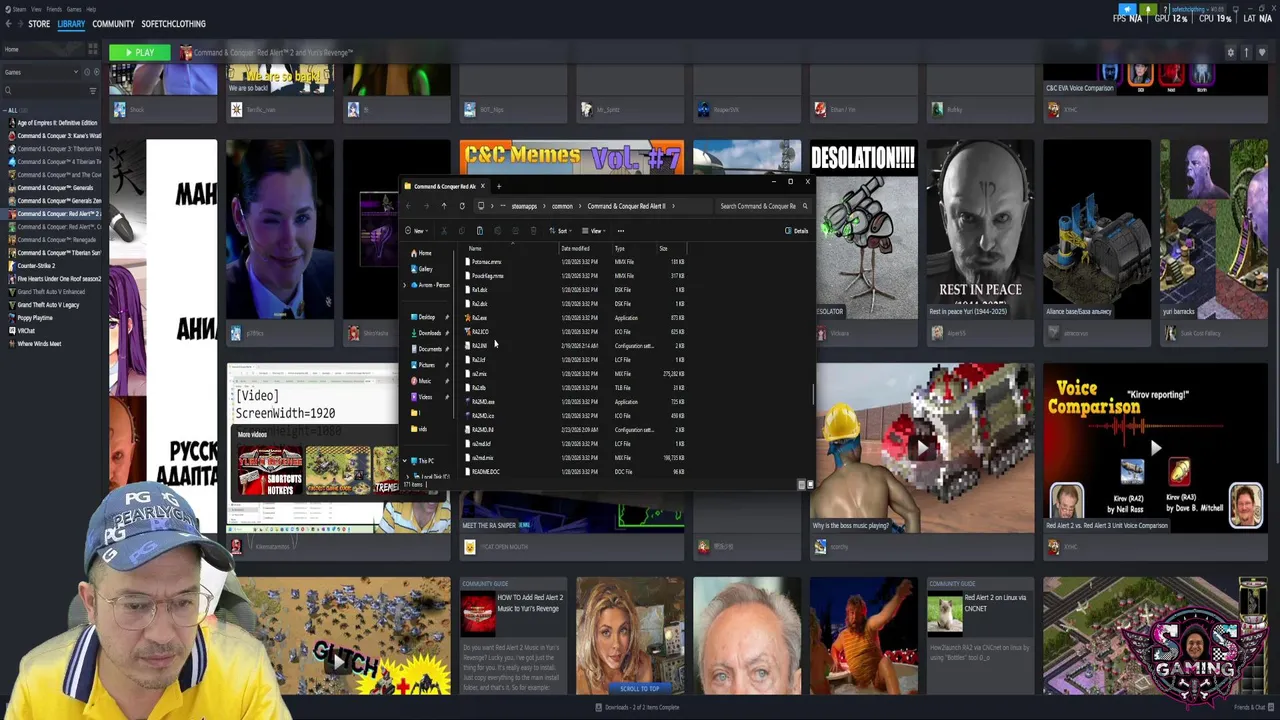Screen dimensions: 1280x720
Task: Click the Share icon in Explorer toolbar
Action: (x=515, y=231)
